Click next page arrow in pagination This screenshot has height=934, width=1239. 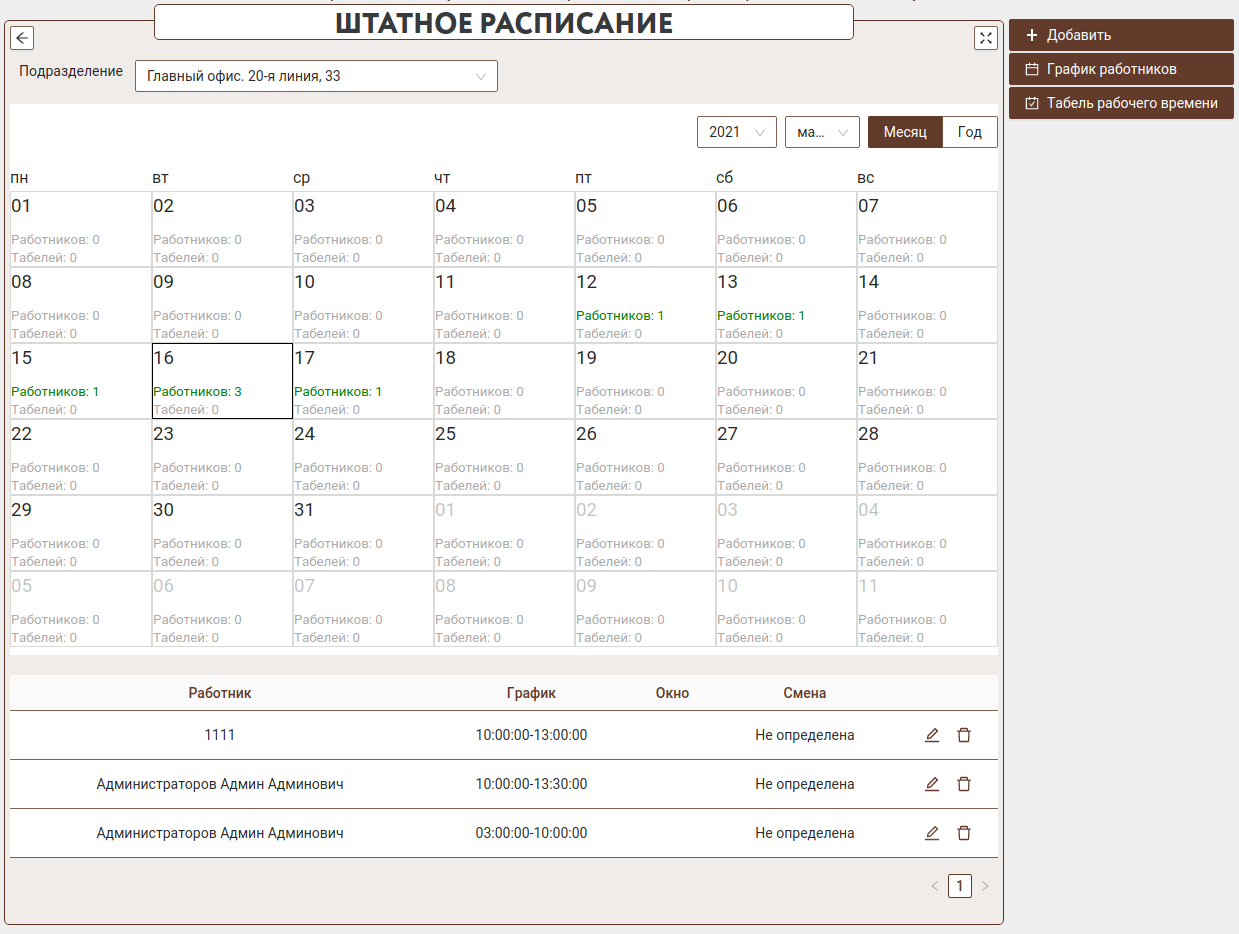pos(985,886)
